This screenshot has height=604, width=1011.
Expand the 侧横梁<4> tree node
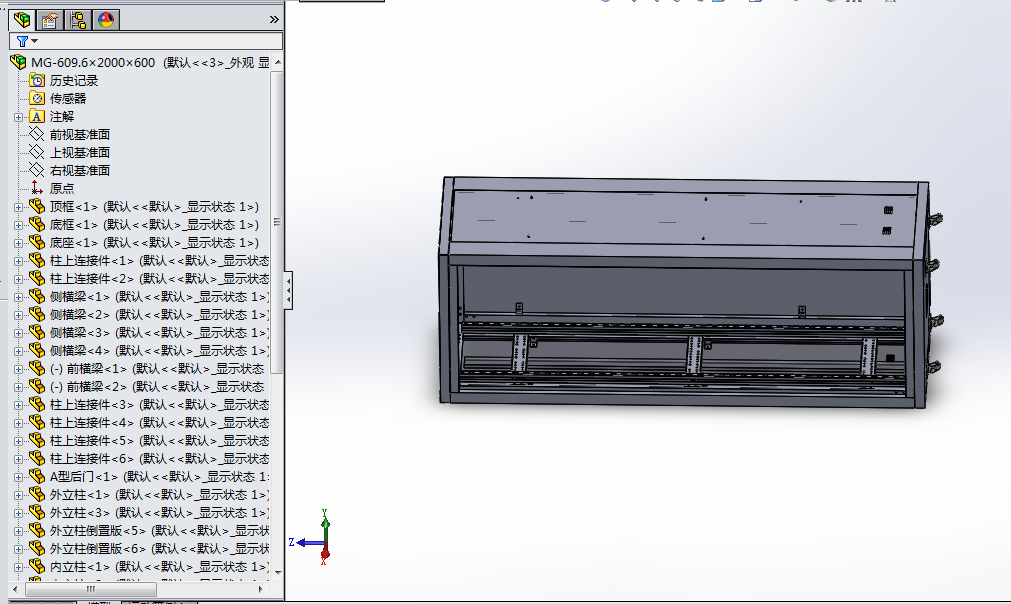pyautogui.click(x=18, y=351)
